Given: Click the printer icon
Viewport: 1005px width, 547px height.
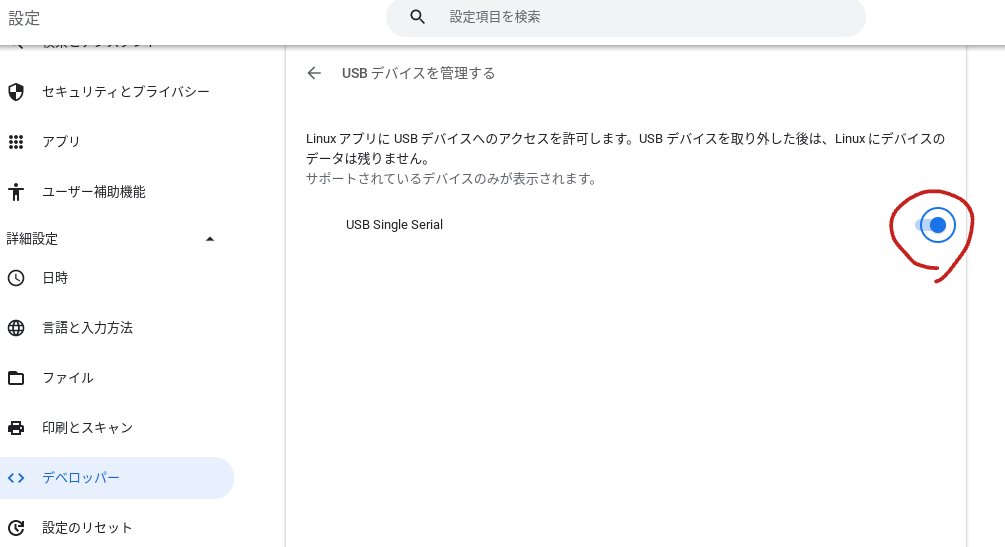Looking at the screenshot, I should coord(16,428).
